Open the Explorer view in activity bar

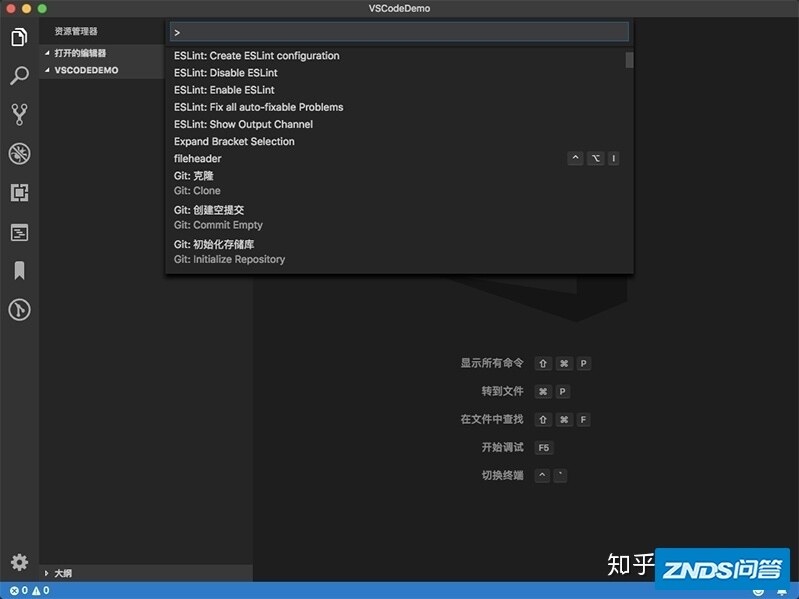(x=19, y=37)
